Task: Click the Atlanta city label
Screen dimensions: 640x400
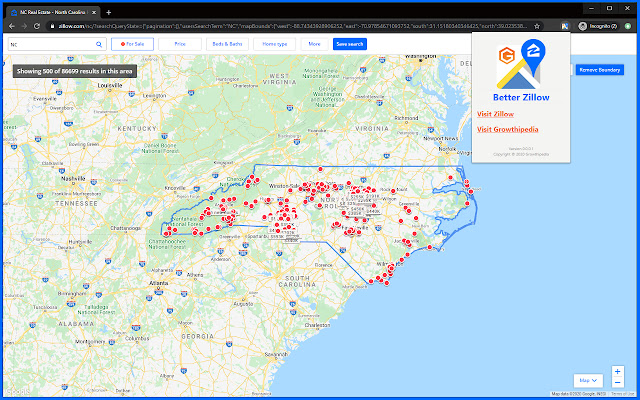Action: tap(158, 283)
